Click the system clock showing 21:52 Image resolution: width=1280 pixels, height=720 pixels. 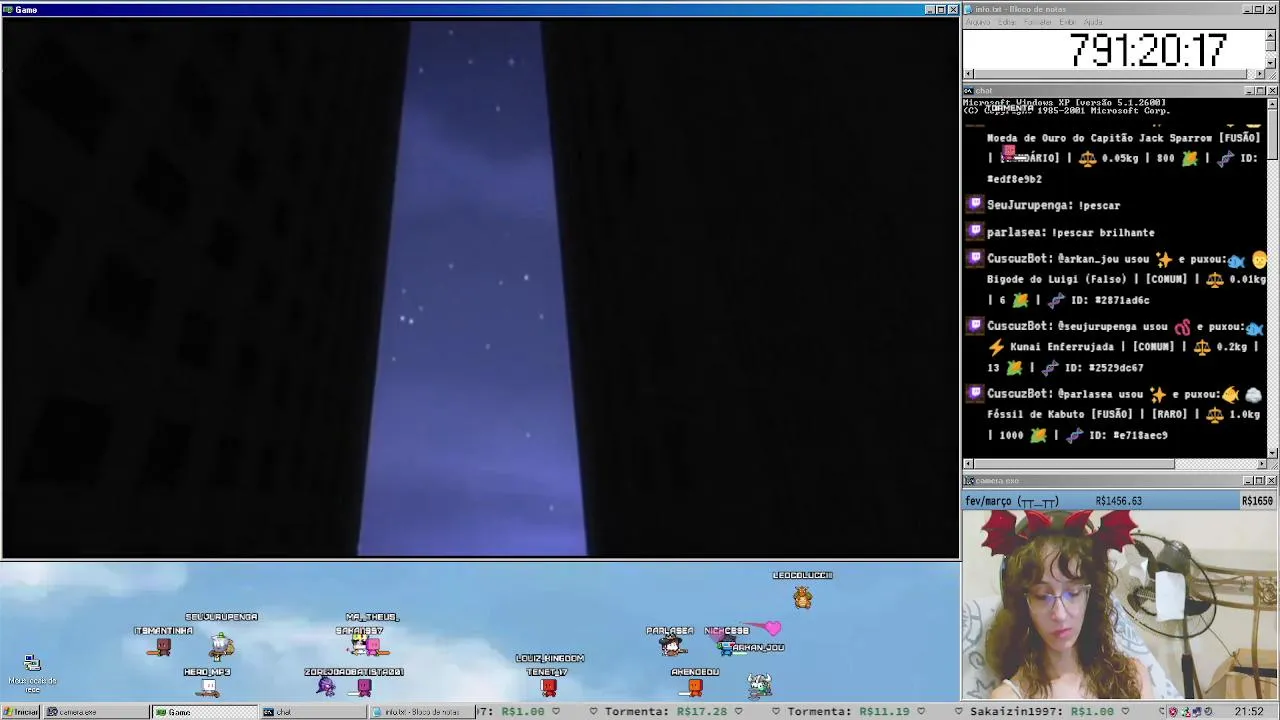[1248, 712]
